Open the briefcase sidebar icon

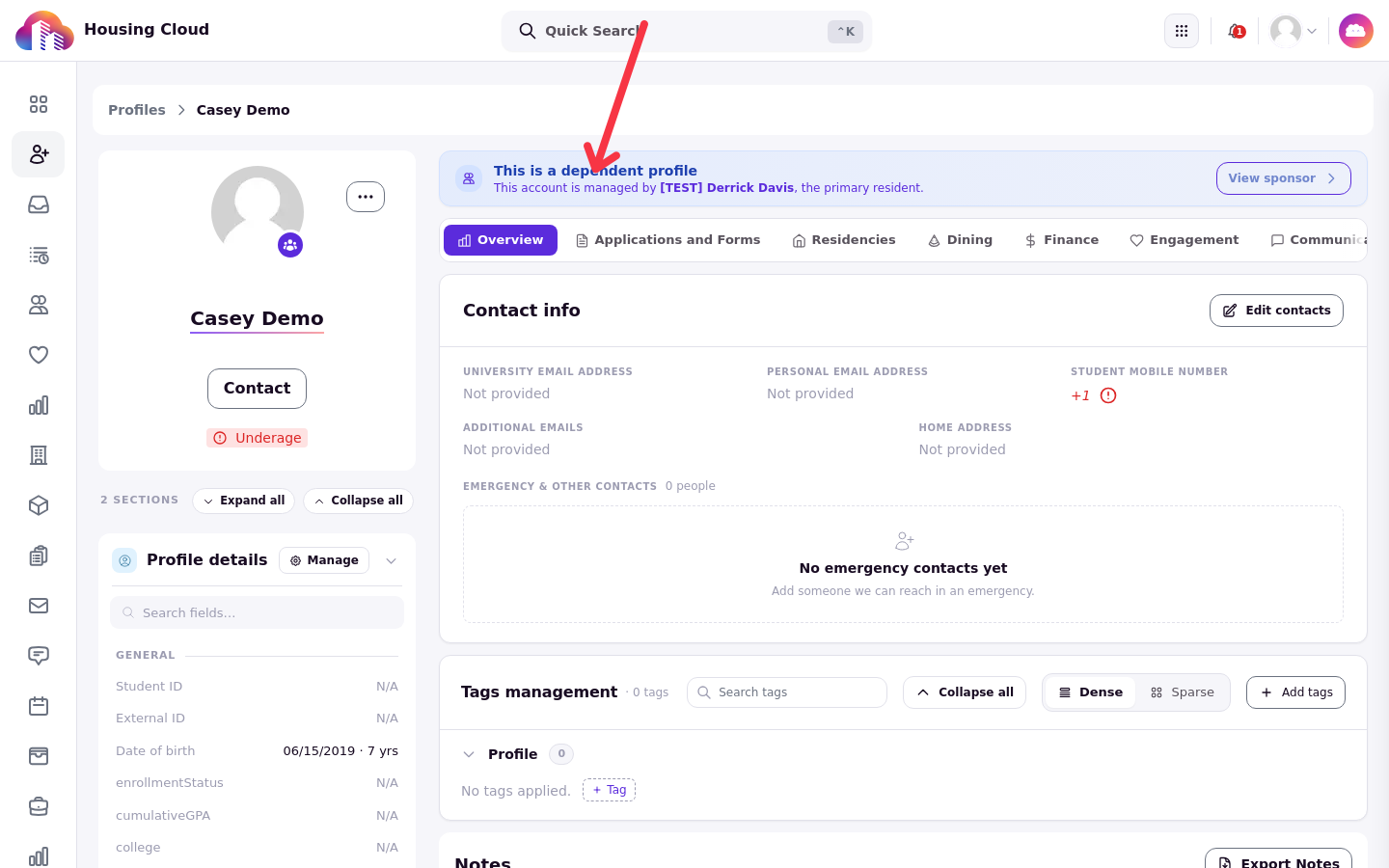coord(39,806)
